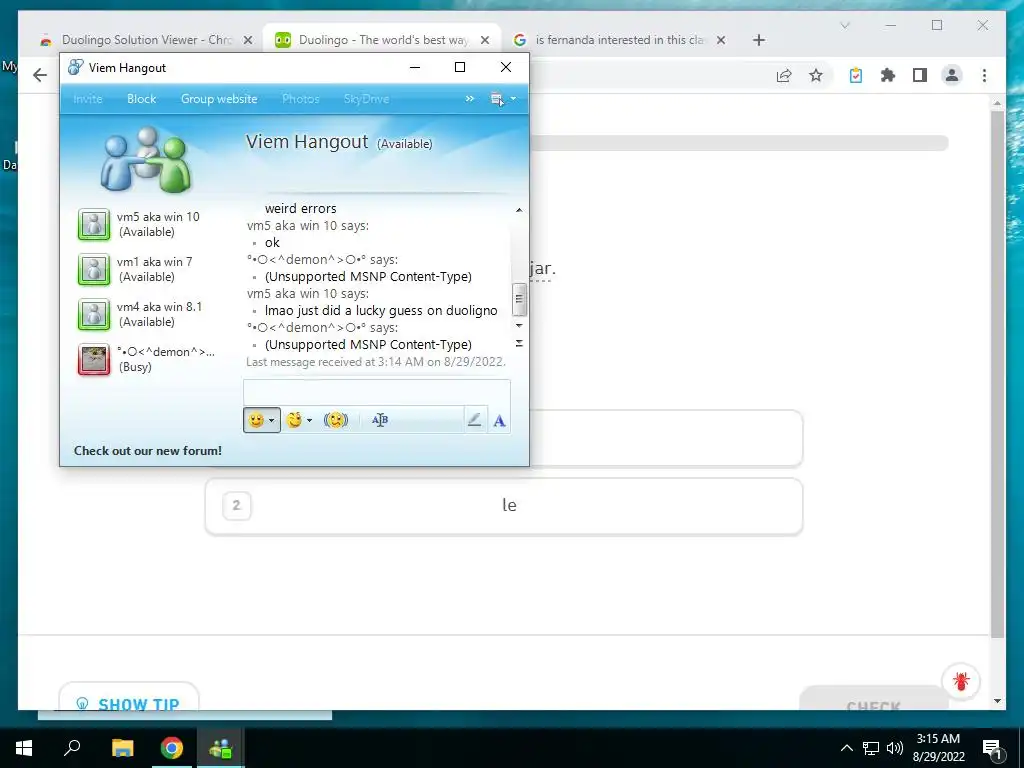The image size is (1024, 768).
Task: Expand the emoticon dropdown arrow
Action: coord(272,421)
